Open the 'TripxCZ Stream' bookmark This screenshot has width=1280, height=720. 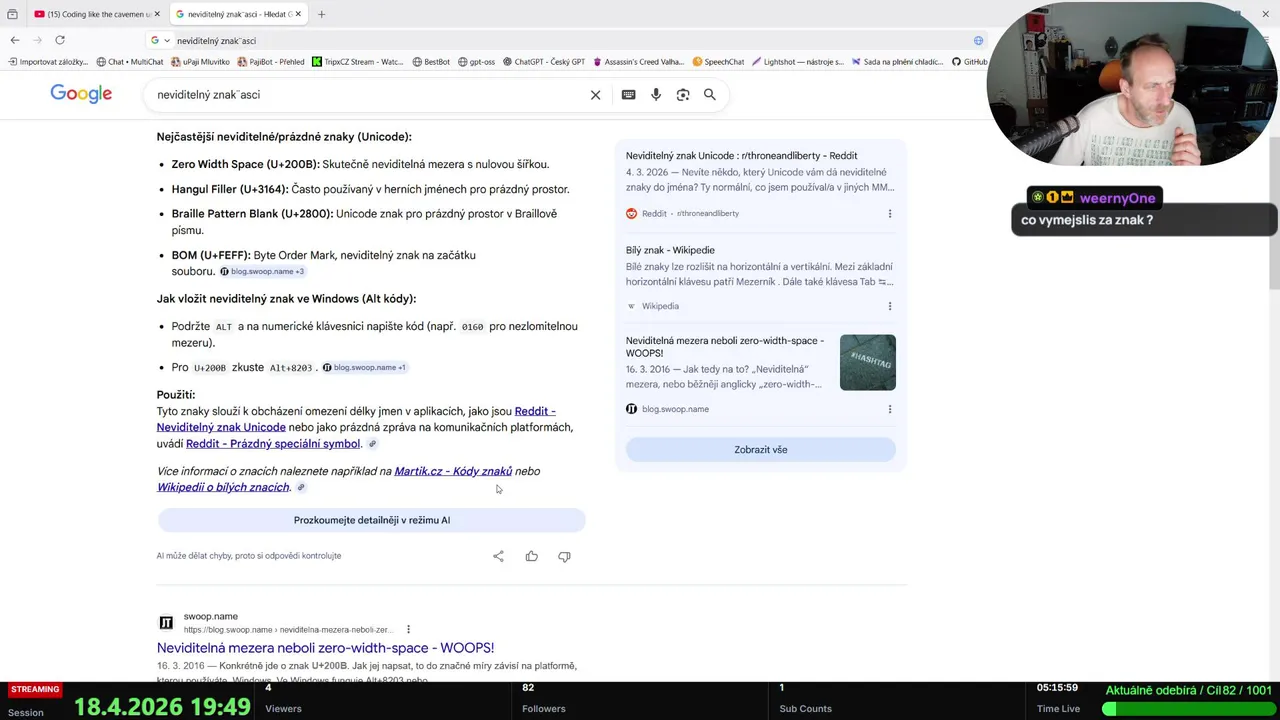tap(357, 62)
